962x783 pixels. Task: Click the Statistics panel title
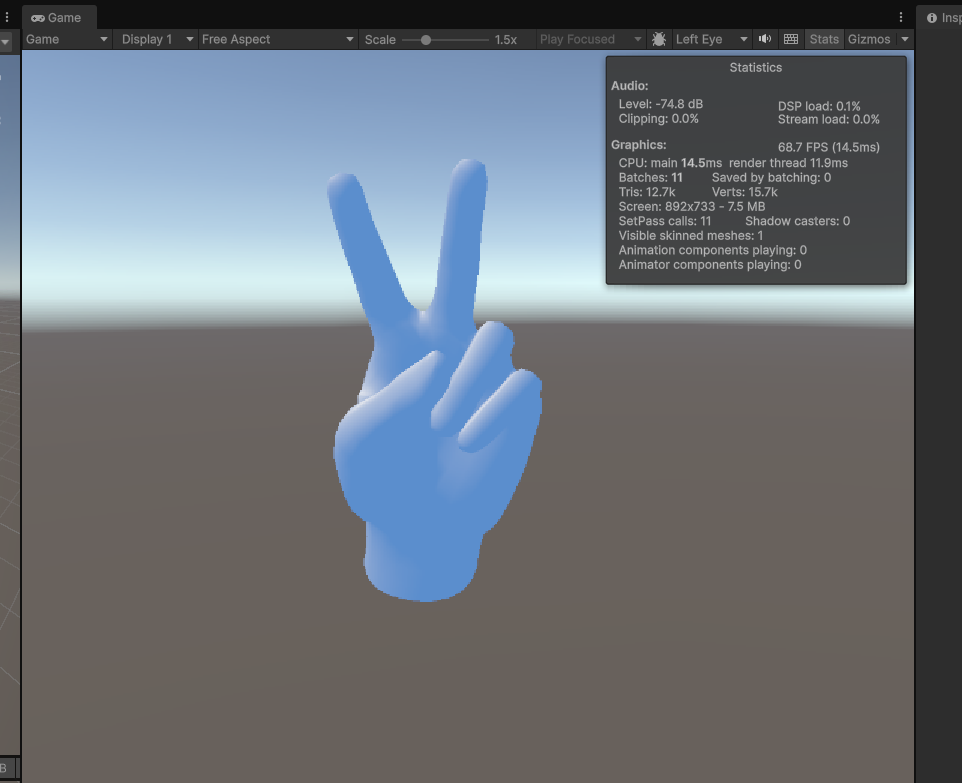click(755, 68)
